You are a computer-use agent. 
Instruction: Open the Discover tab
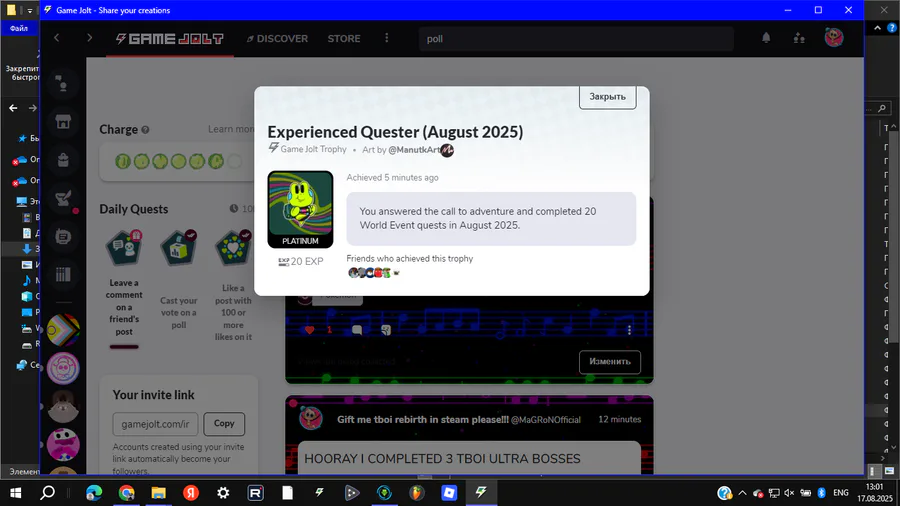tap(277, 38)
